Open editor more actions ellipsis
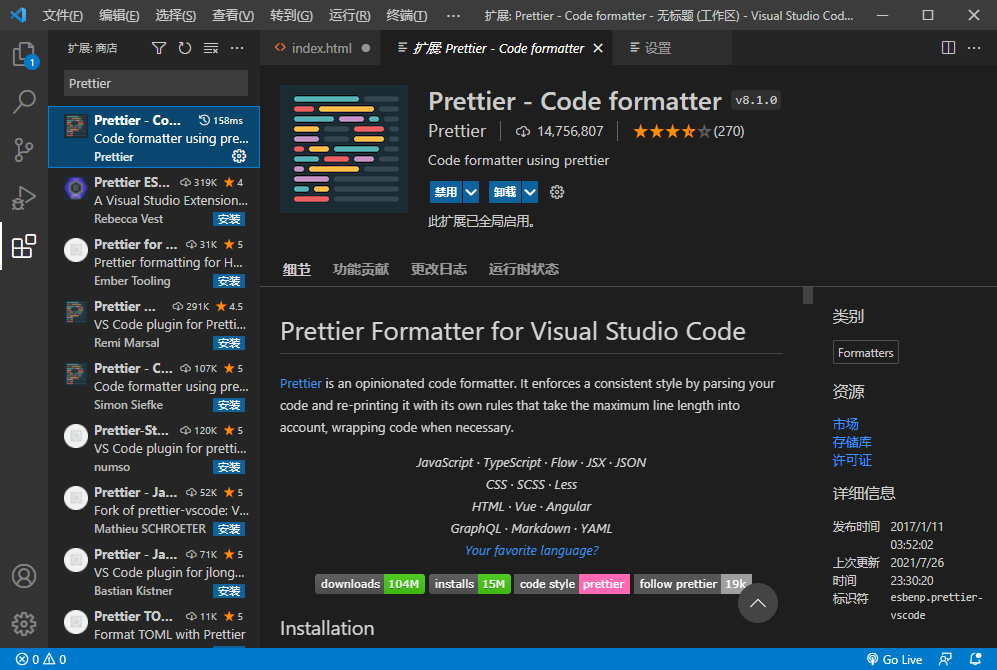997x670 pixels. click(x=974, y=48)
